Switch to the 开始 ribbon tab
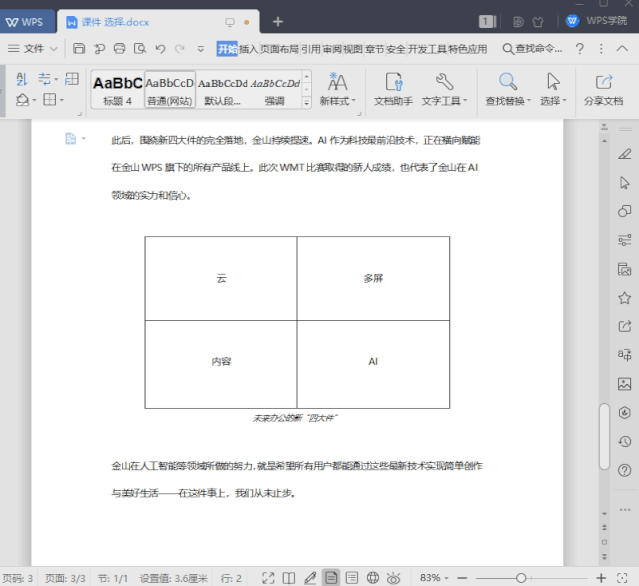Image resolution: width=639 pixels, height=586 pixels. pyautogui.click(x=227, y=49)
